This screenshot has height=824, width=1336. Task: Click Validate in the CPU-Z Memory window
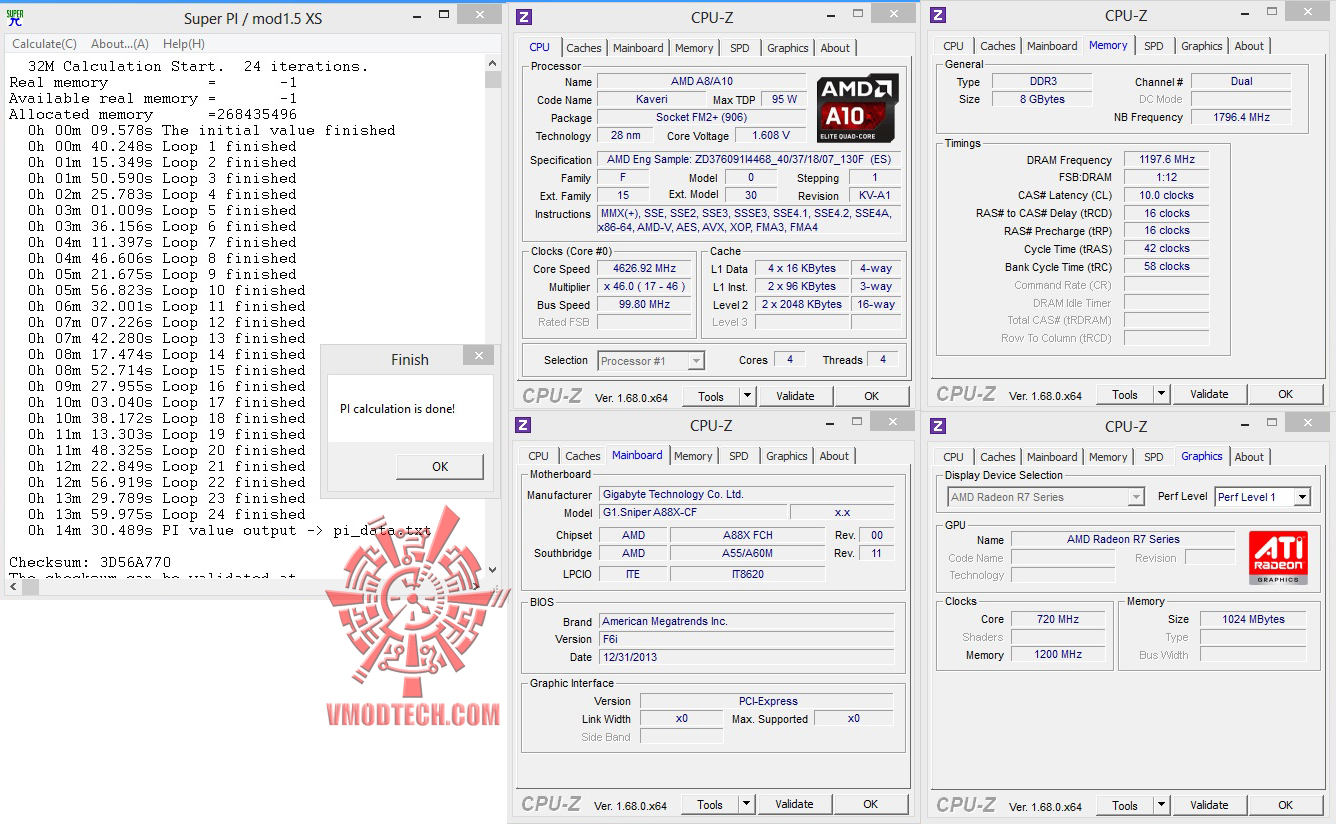(1209, 394)
